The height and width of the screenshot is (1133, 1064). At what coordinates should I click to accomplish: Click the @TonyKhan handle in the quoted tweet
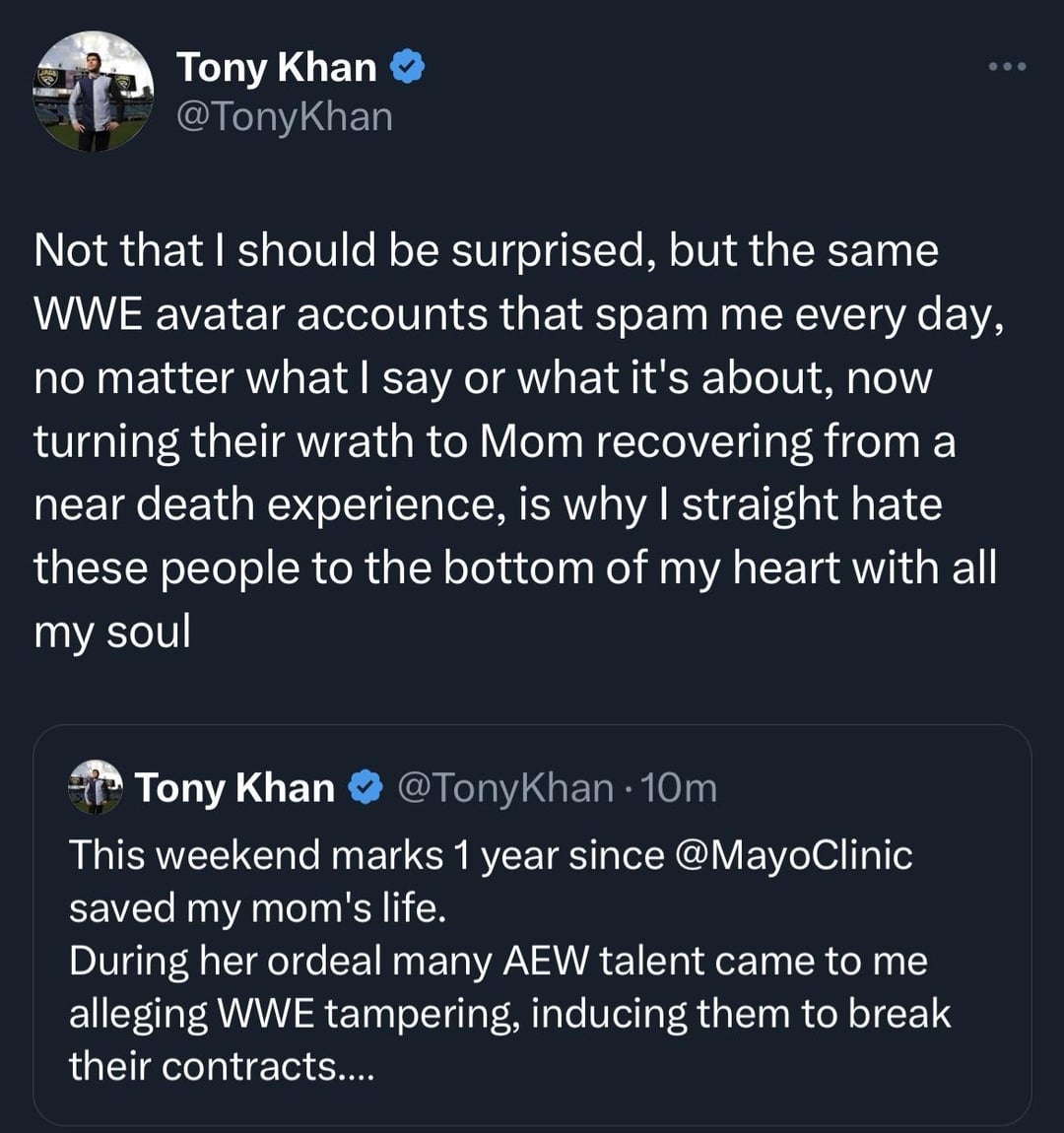[505, 787]
